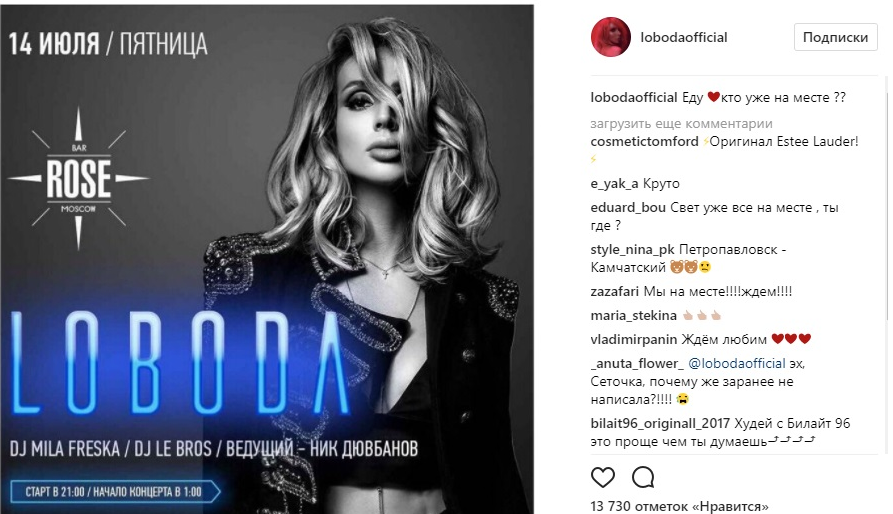This screenshot has height=514, width=893.
Task: View maria_stekina profile
Action: [x=633, y=315]
